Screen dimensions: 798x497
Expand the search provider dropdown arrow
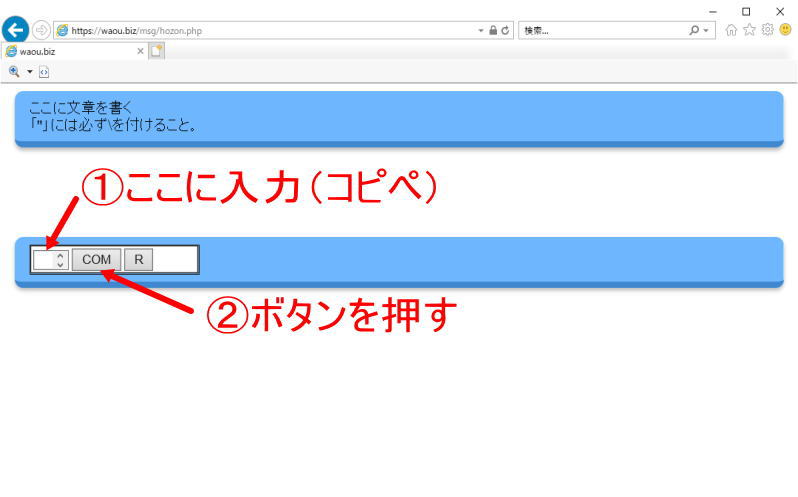708,31
